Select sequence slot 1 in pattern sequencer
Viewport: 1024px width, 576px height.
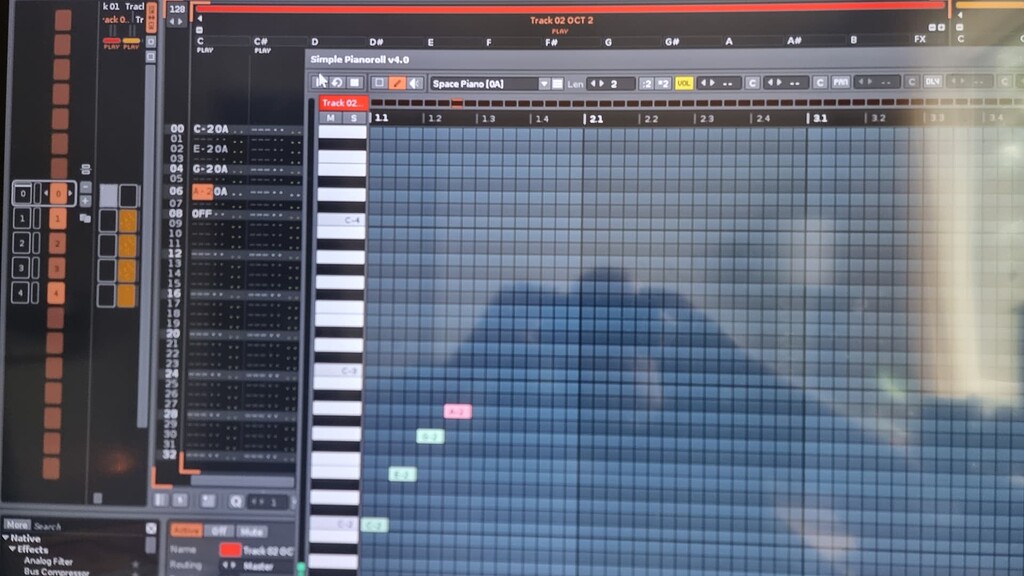22,218
